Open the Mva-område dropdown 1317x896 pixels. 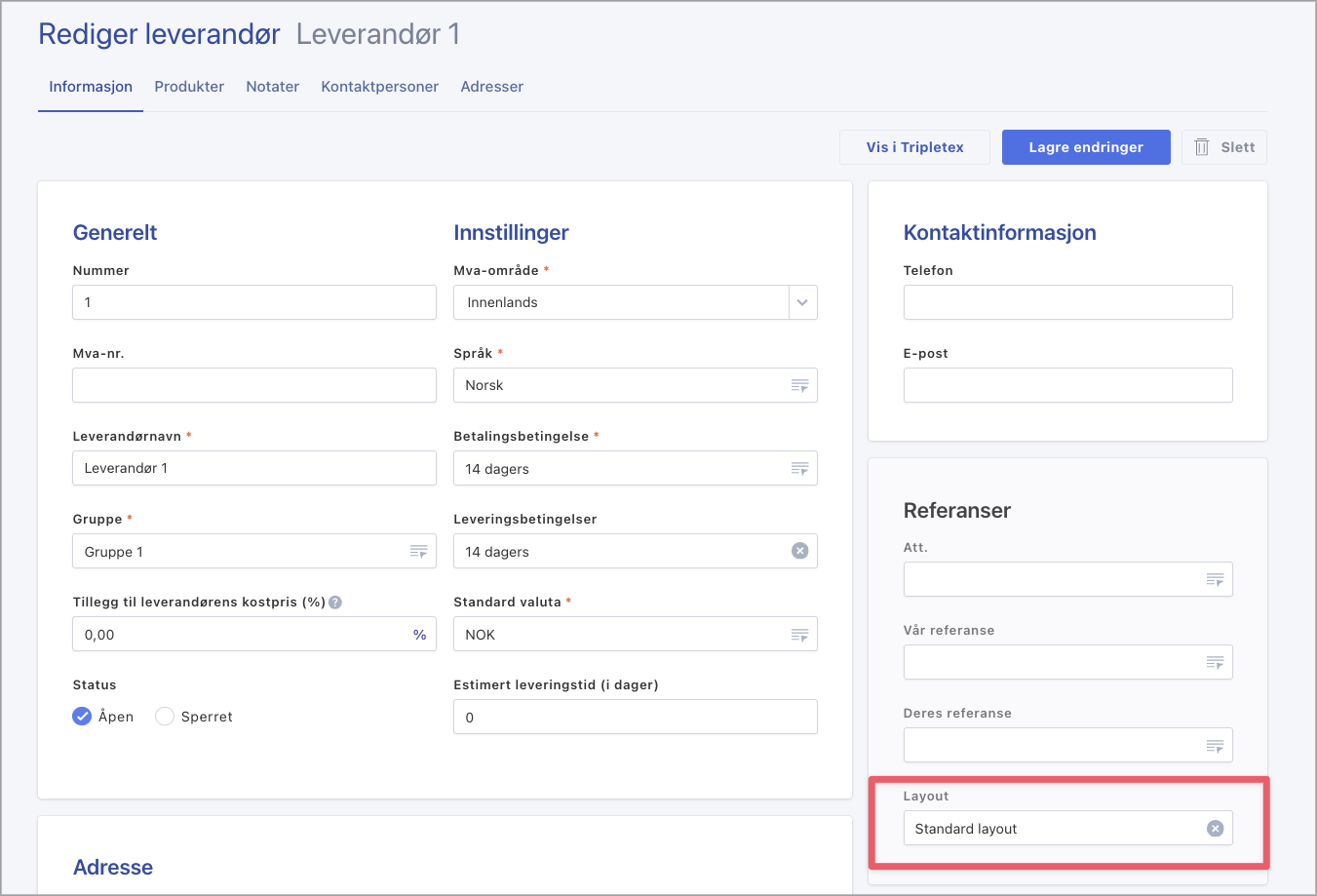(801, 302)
